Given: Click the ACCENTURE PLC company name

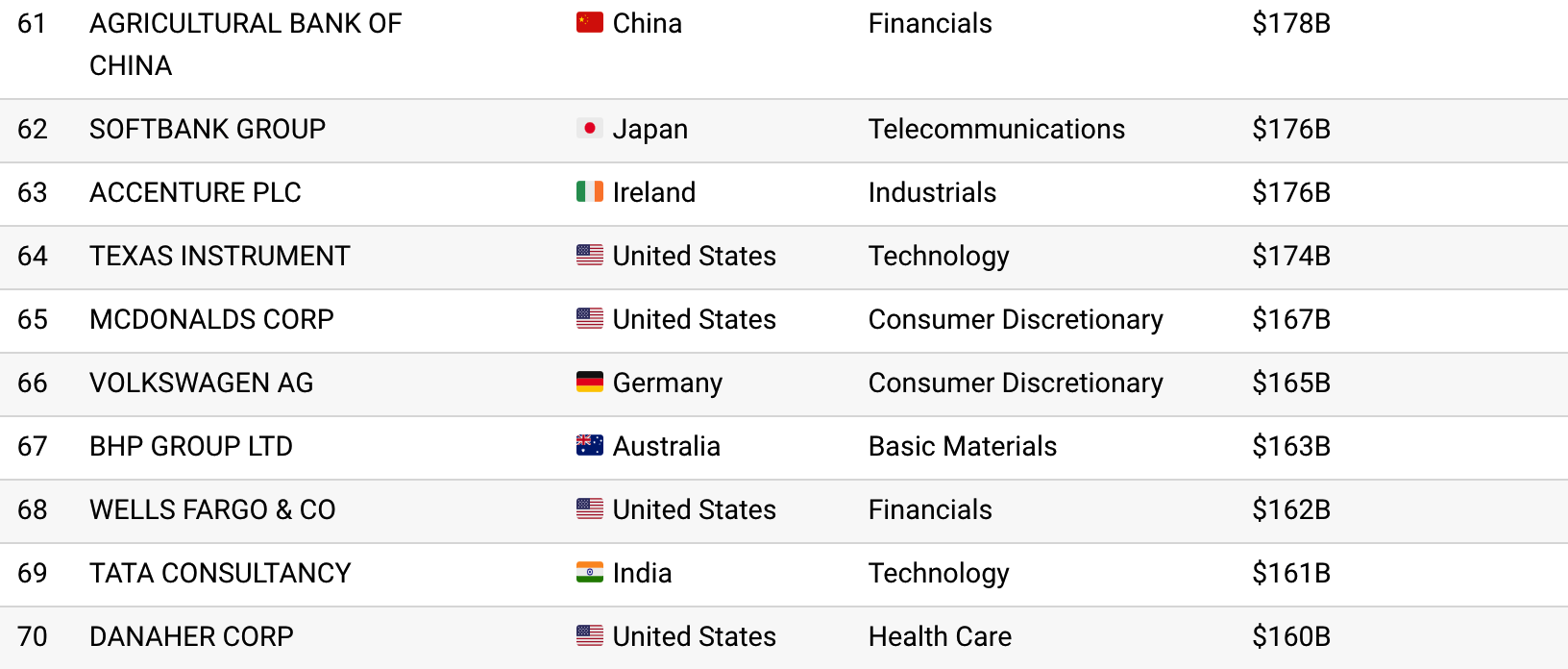Looking at the screenshot, I should pos(195,192).
